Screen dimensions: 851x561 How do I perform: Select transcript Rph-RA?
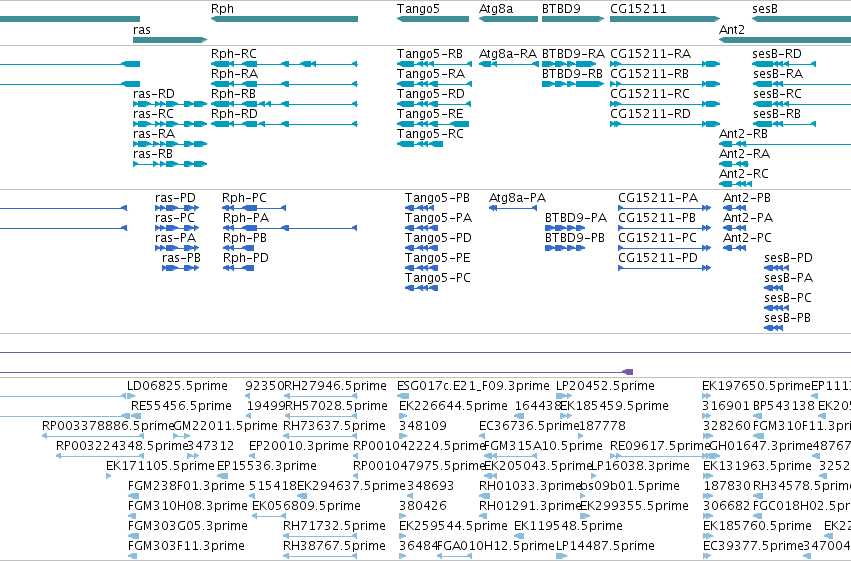click(284, 84)
